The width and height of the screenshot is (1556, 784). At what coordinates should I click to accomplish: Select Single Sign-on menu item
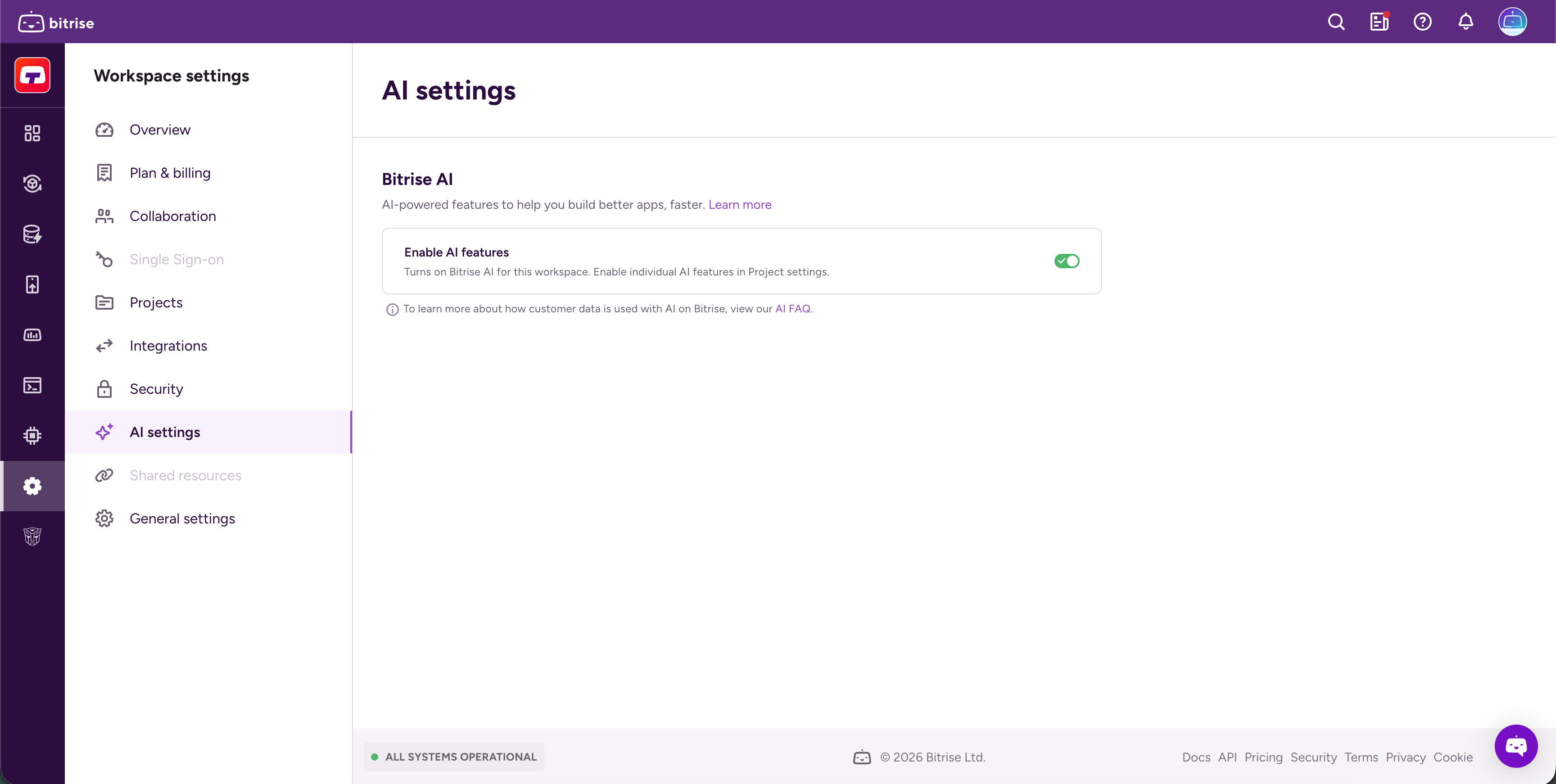point(208,260)
